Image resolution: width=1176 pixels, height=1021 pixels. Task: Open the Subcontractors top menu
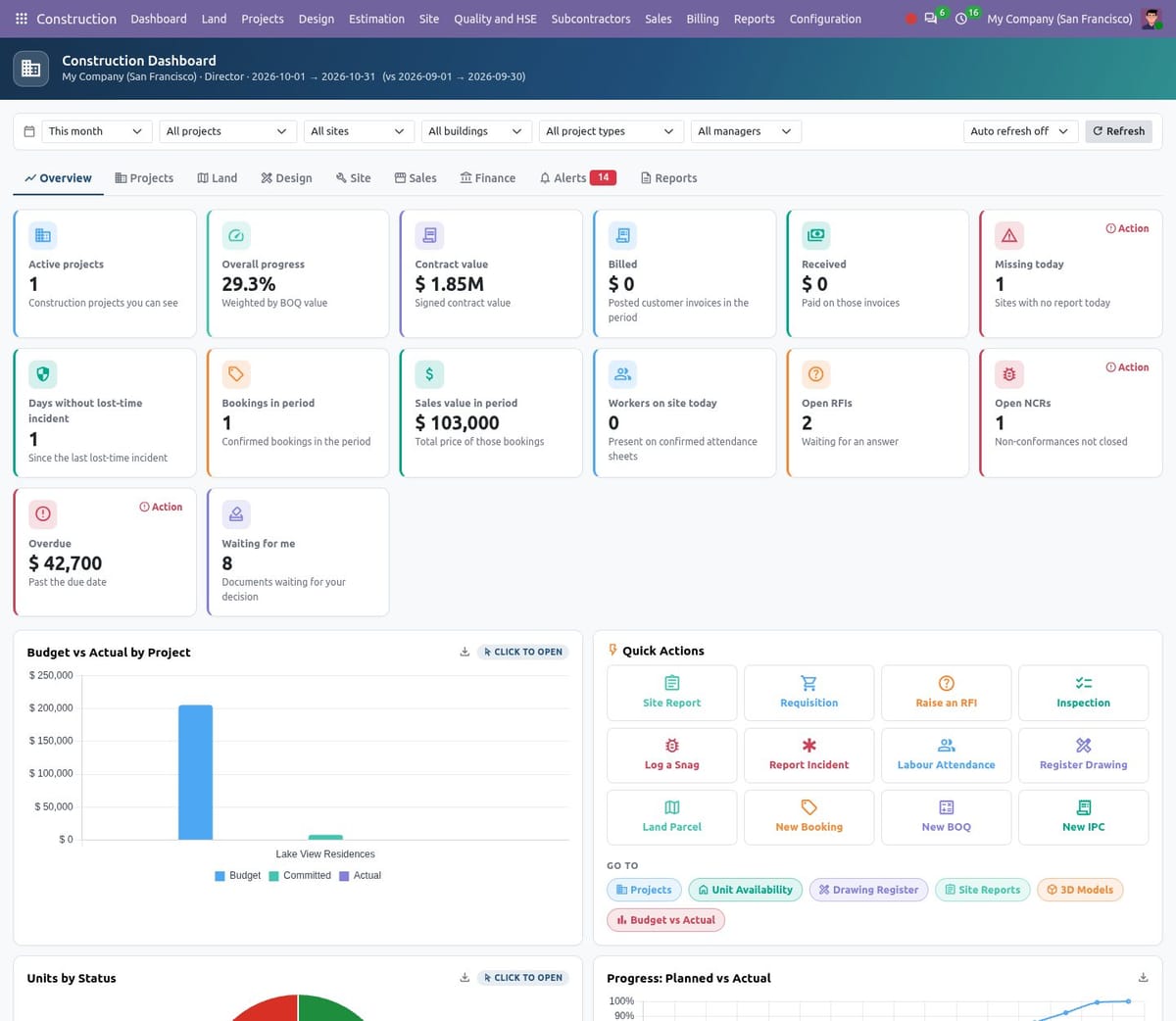click(x=591, y=19)
